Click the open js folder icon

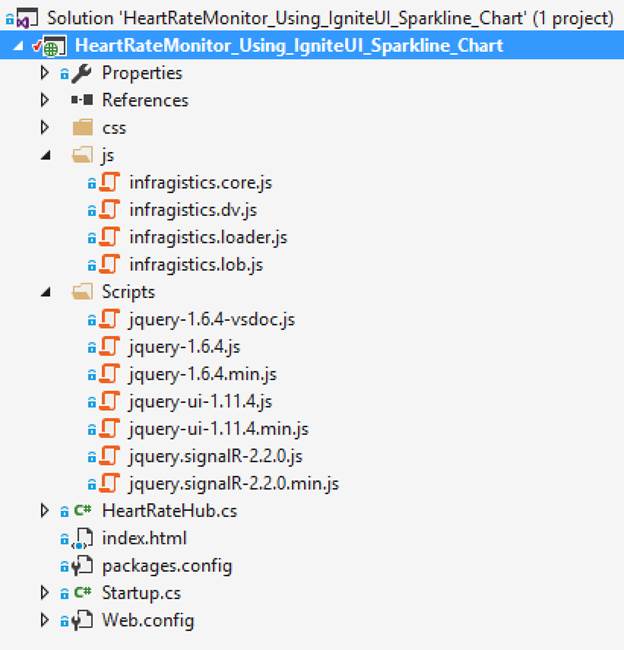click(82, 155)
